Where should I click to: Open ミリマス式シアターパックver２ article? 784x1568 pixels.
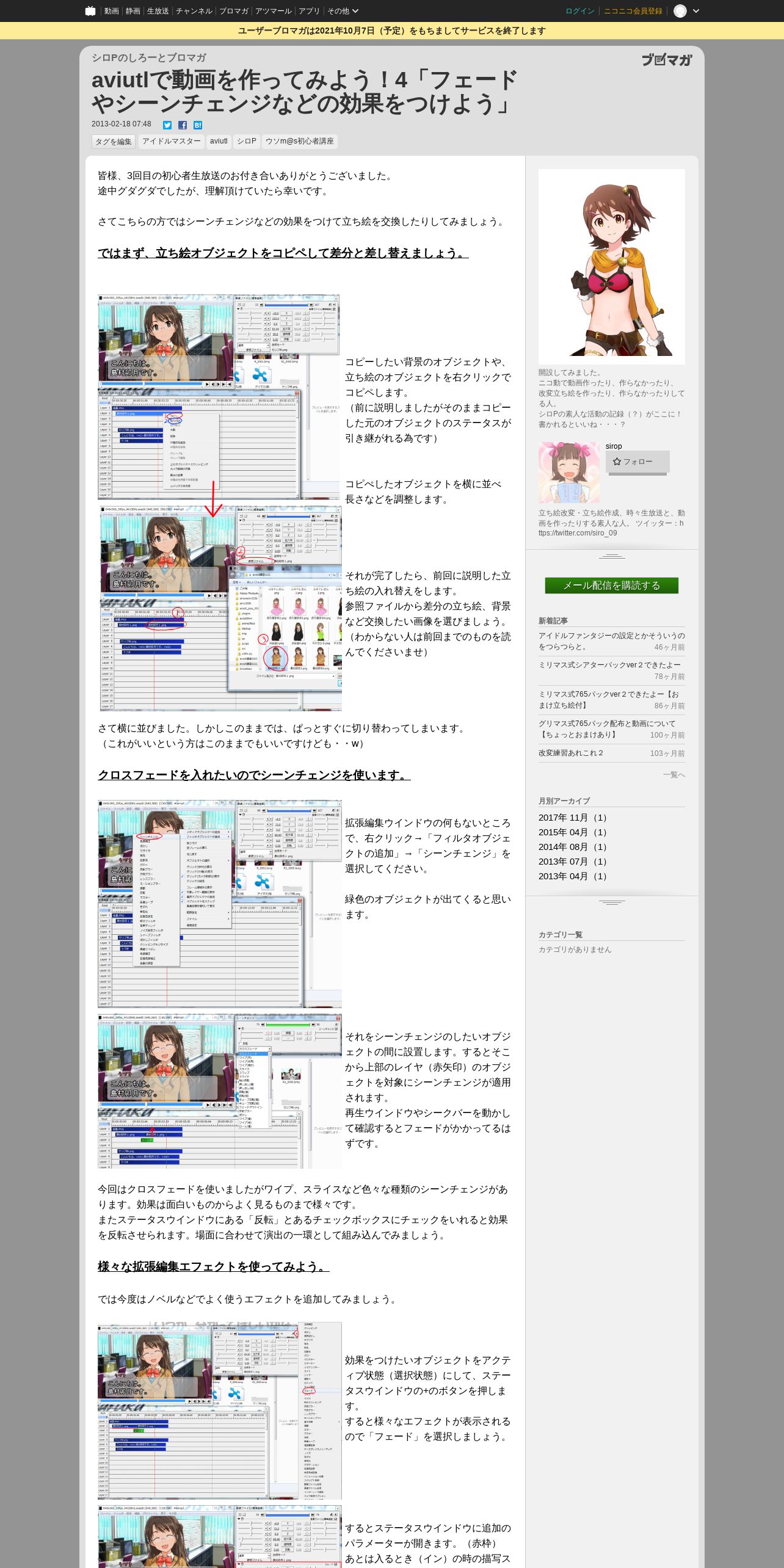pos(609,665)
